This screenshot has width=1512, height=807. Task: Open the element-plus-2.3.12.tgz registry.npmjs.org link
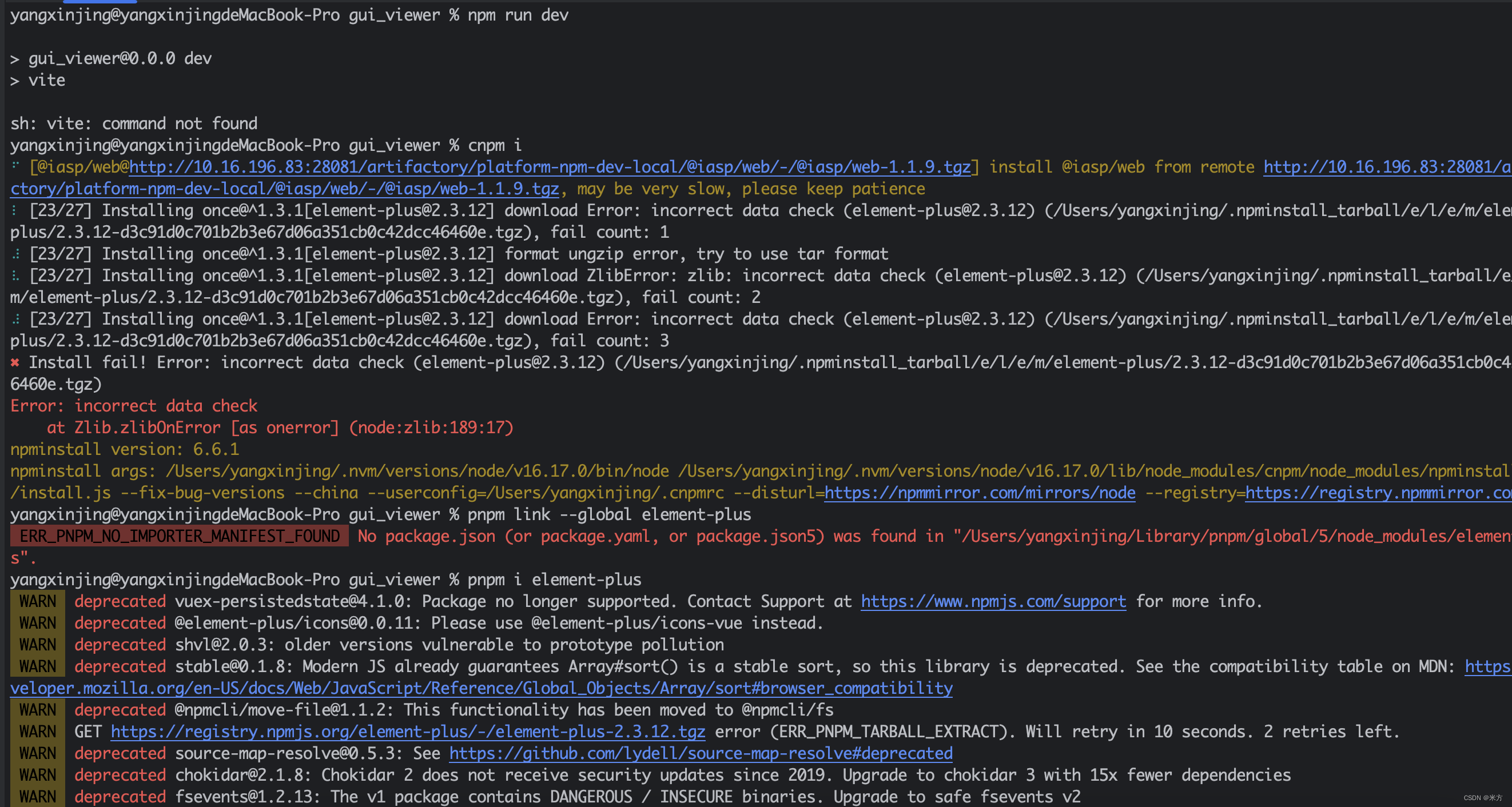(x=408, y=732)
